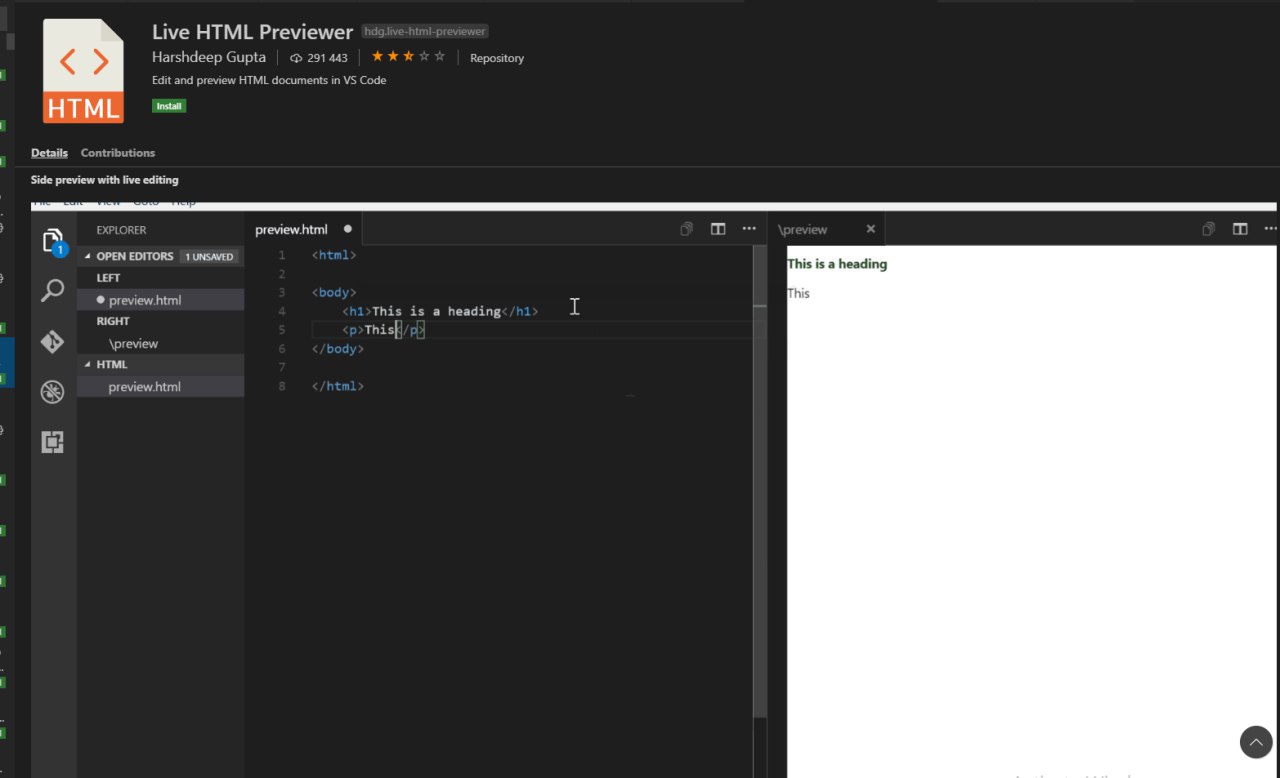Click the scroll-to-top round arrow button

click(x=1256, y=742)
